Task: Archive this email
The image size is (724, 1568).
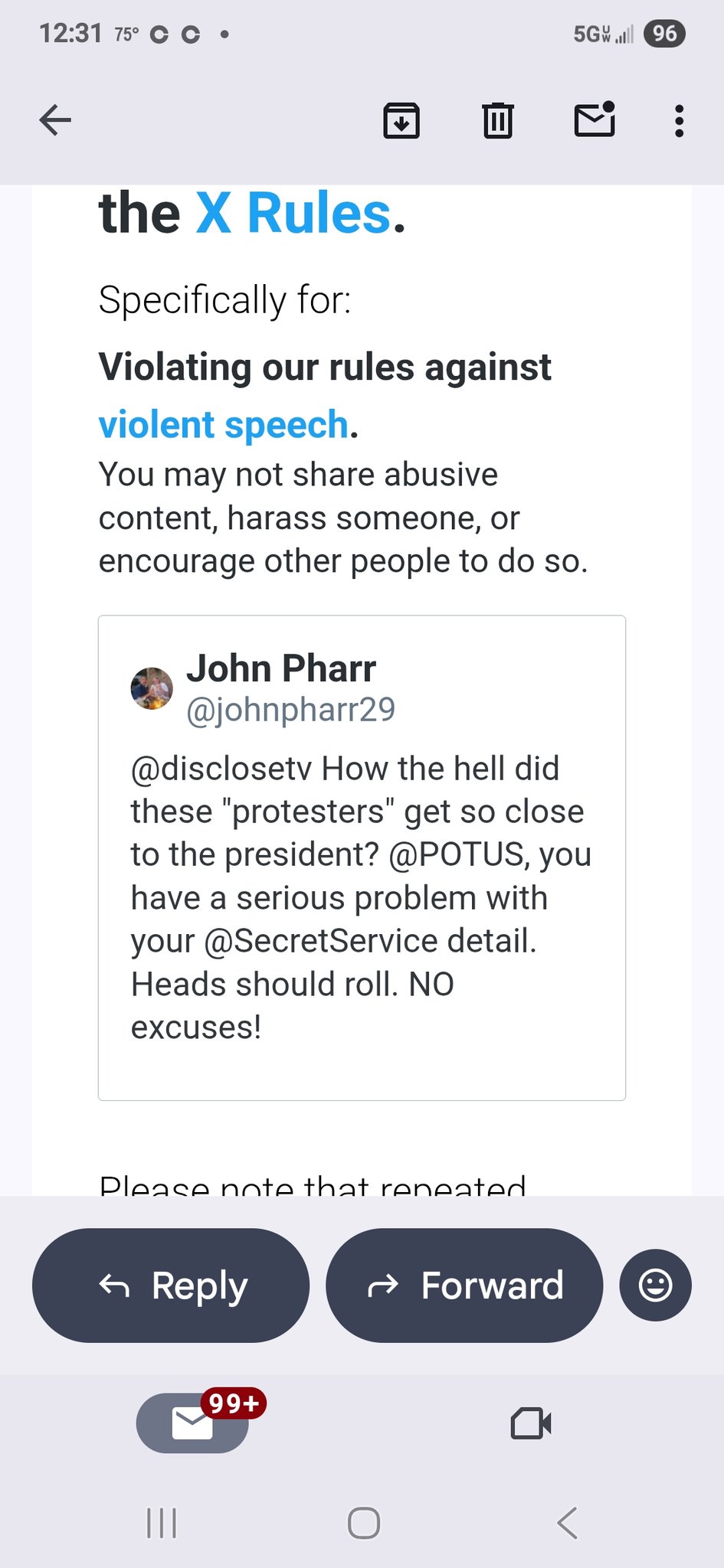Action: pos(401,120)
